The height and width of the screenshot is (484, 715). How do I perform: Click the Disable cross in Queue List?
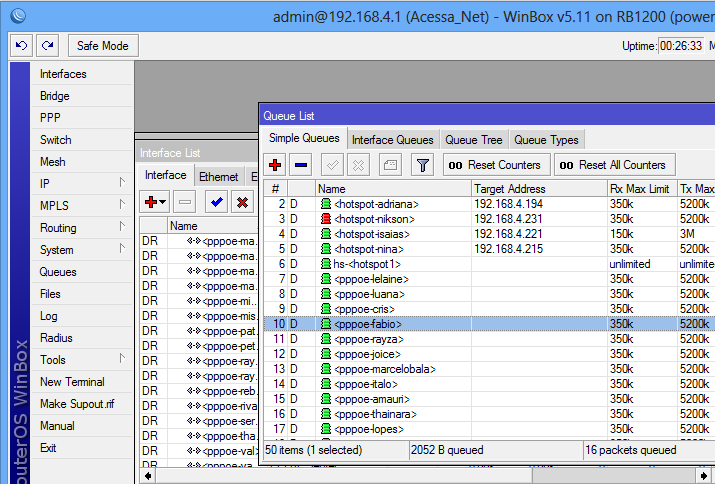[358, 165]
